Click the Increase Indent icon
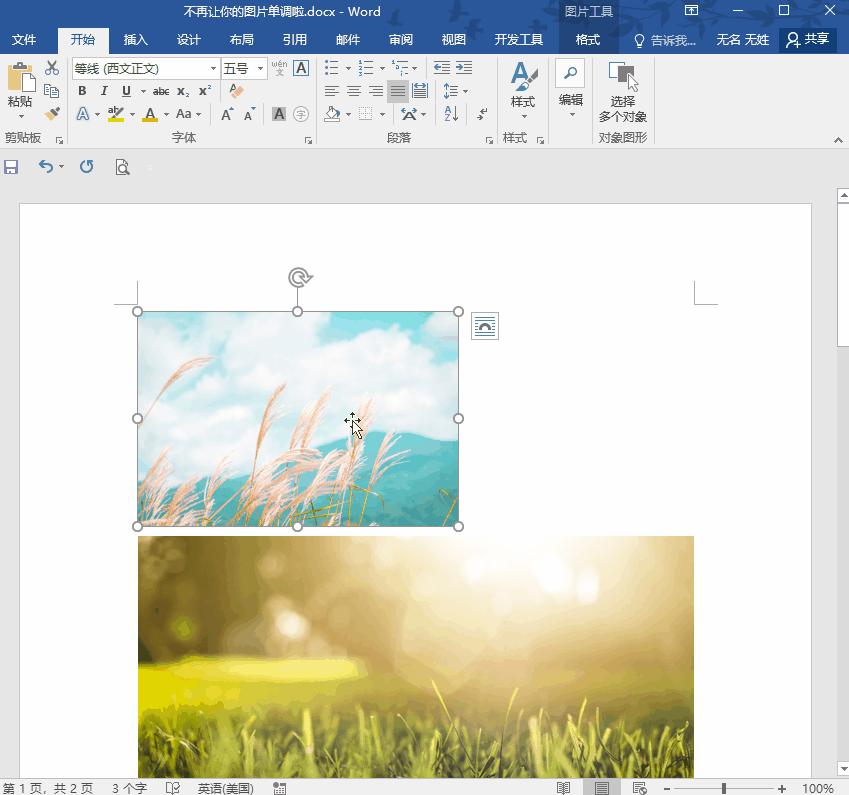 point(464,68)
